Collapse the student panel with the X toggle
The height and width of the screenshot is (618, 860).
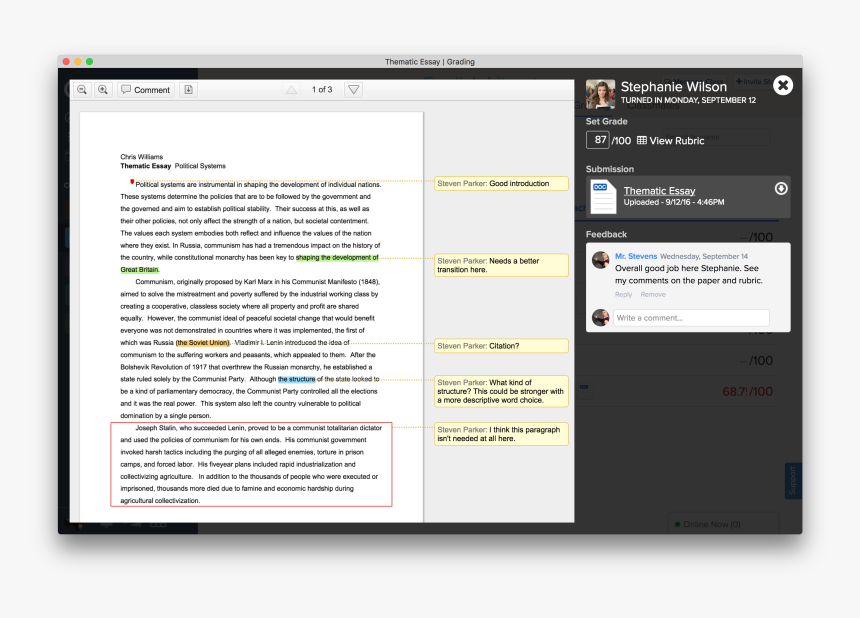(782, 85)
